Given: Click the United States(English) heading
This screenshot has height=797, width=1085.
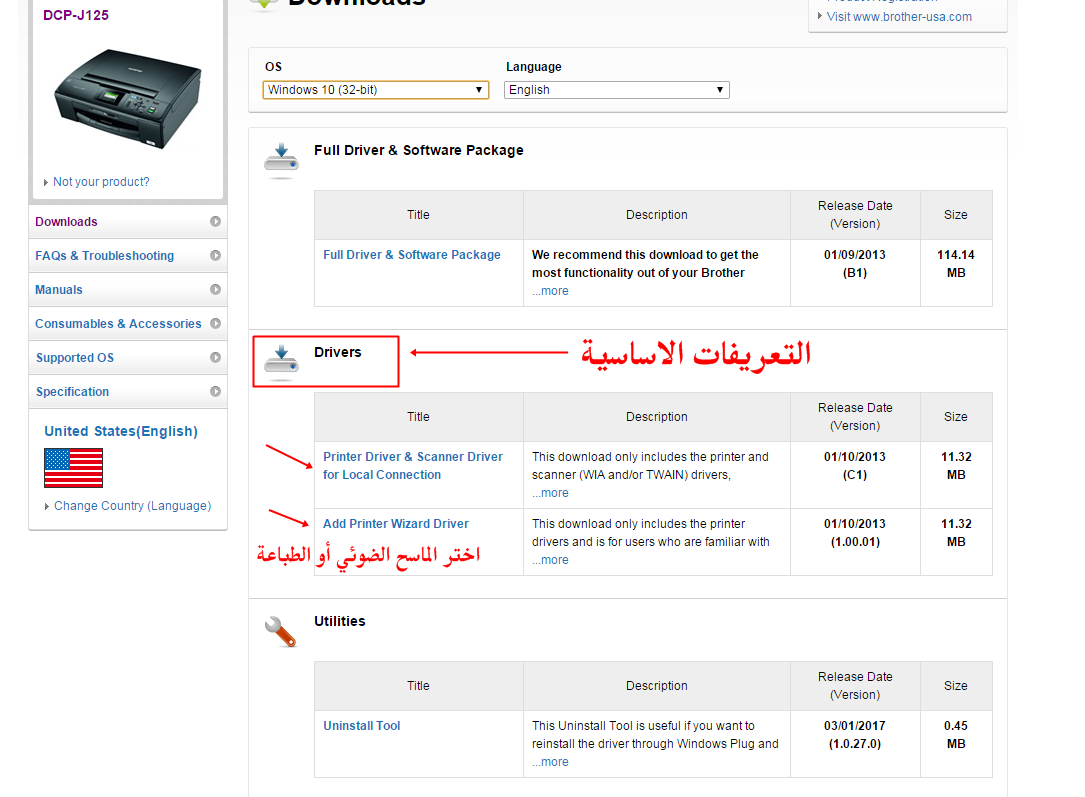Looking at the screenshot, I should pyautogui.click(x=121, y=431).
